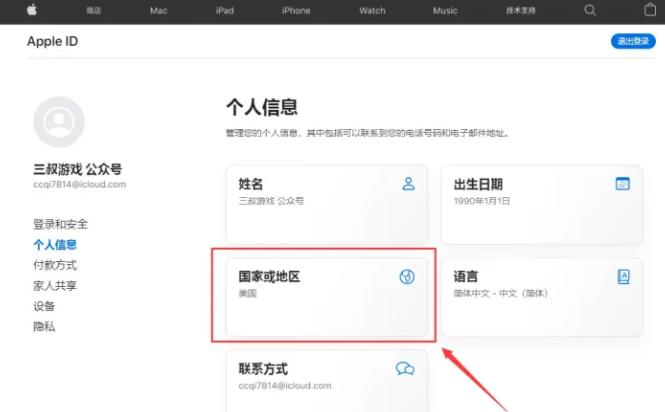Click the Apple logo in the navigation bar
Image resolution: width=665 pixels, height=412 pixels.
pos(32,10)
